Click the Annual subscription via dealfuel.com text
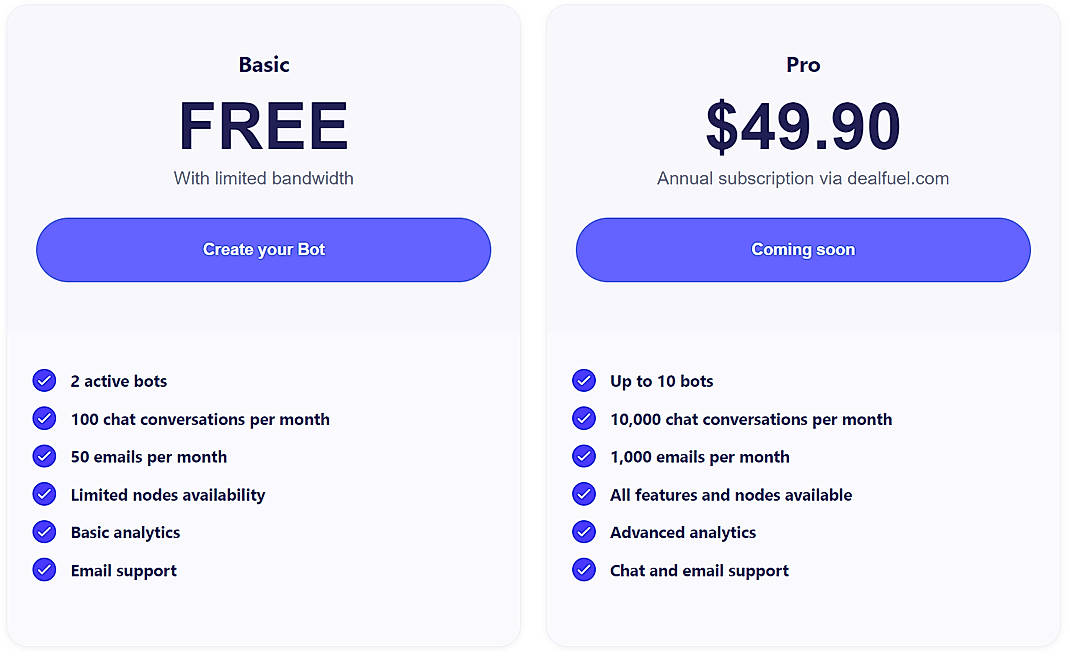The image size is (1070, 657). click(x=803, y=178)
